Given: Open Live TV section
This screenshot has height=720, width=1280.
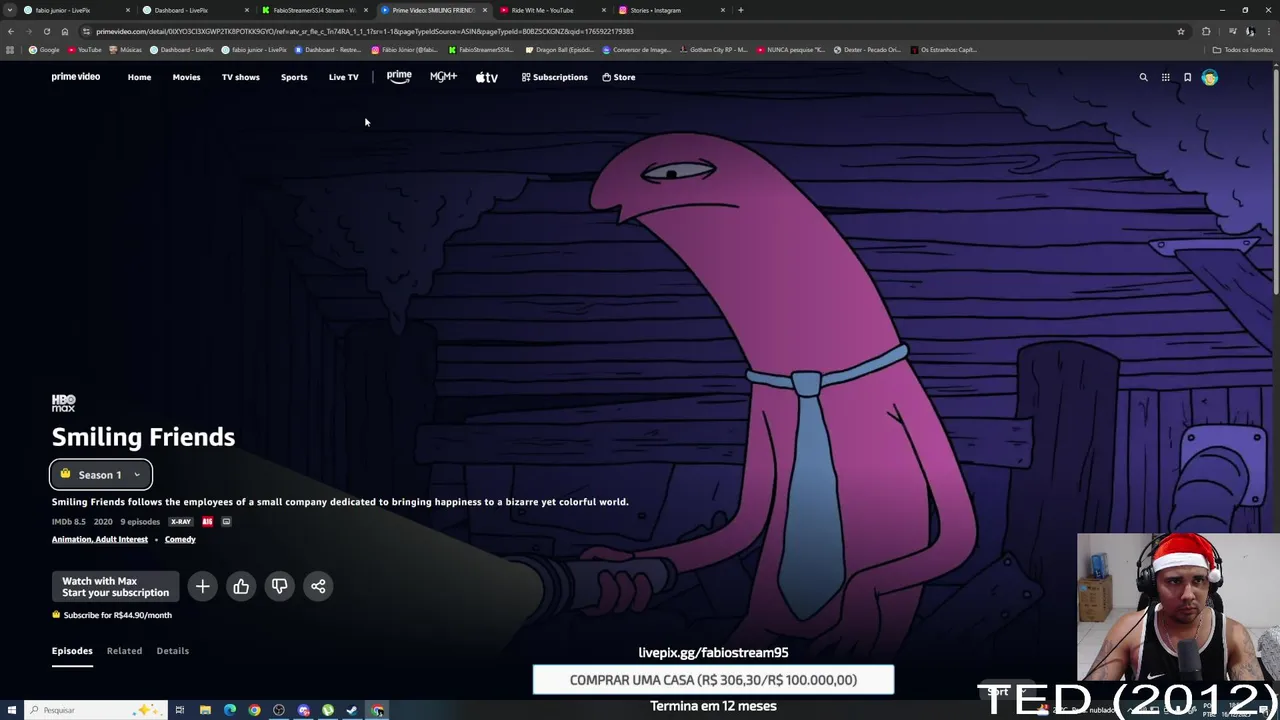Looking at the screenshot, I should point(343,77).
